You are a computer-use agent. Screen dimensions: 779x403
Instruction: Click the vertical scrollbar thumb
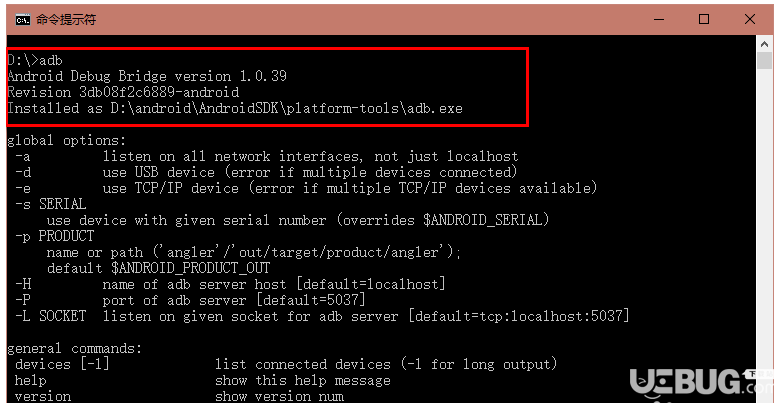765,61
